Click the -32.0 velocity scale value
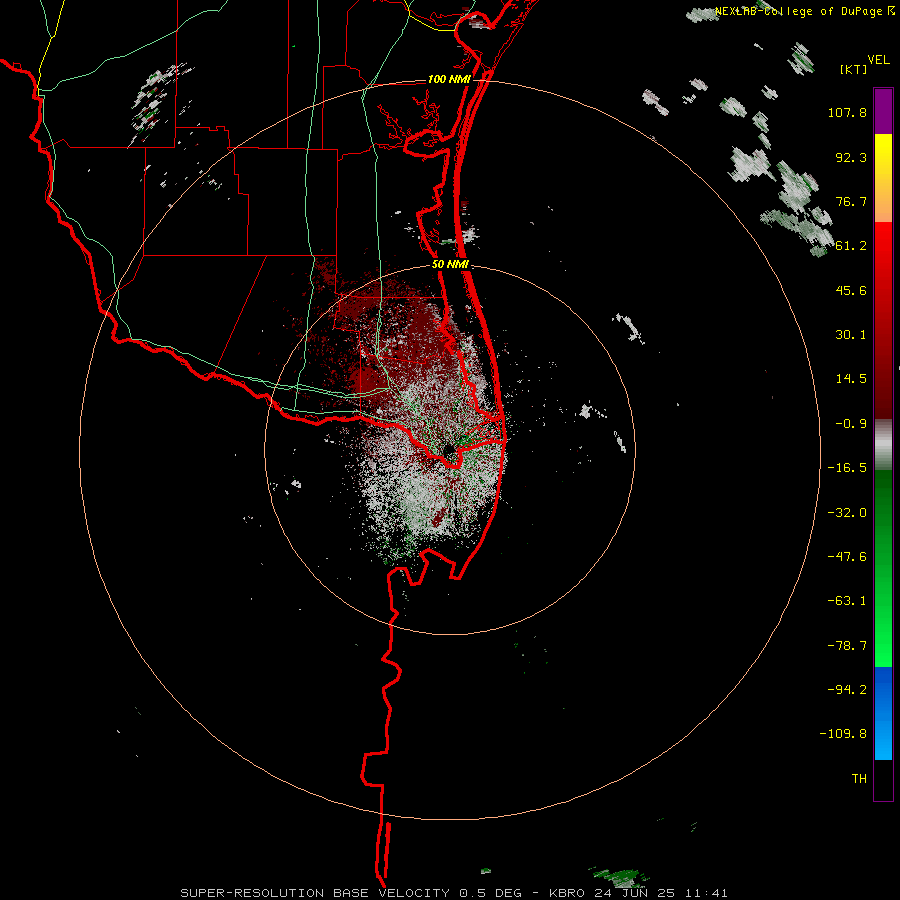Image resolution: width=900 pixels, height=900 pixels. click(847, 513)
